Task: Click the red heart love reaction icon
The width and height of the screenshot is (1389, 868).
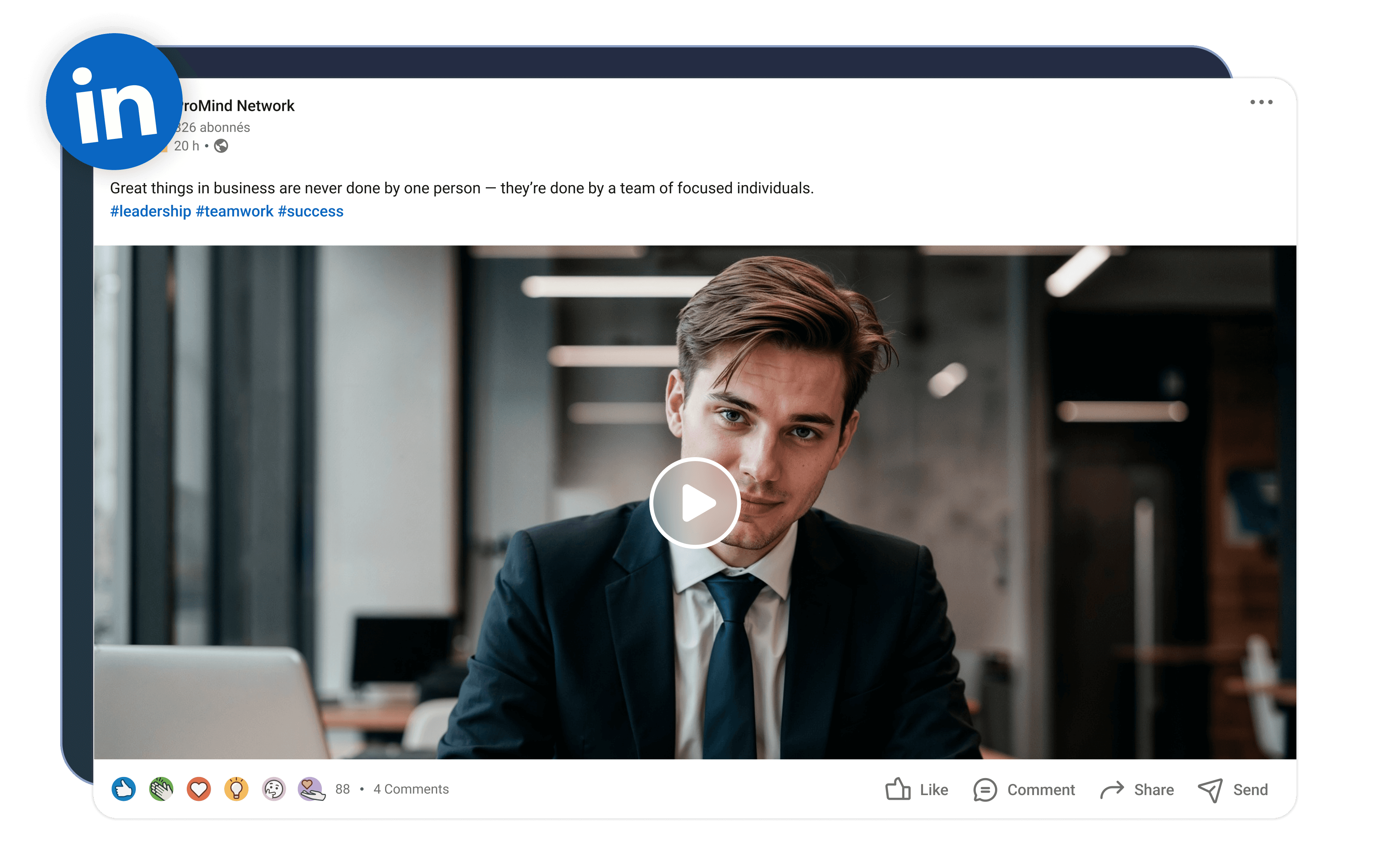Action: click(199, 789)
